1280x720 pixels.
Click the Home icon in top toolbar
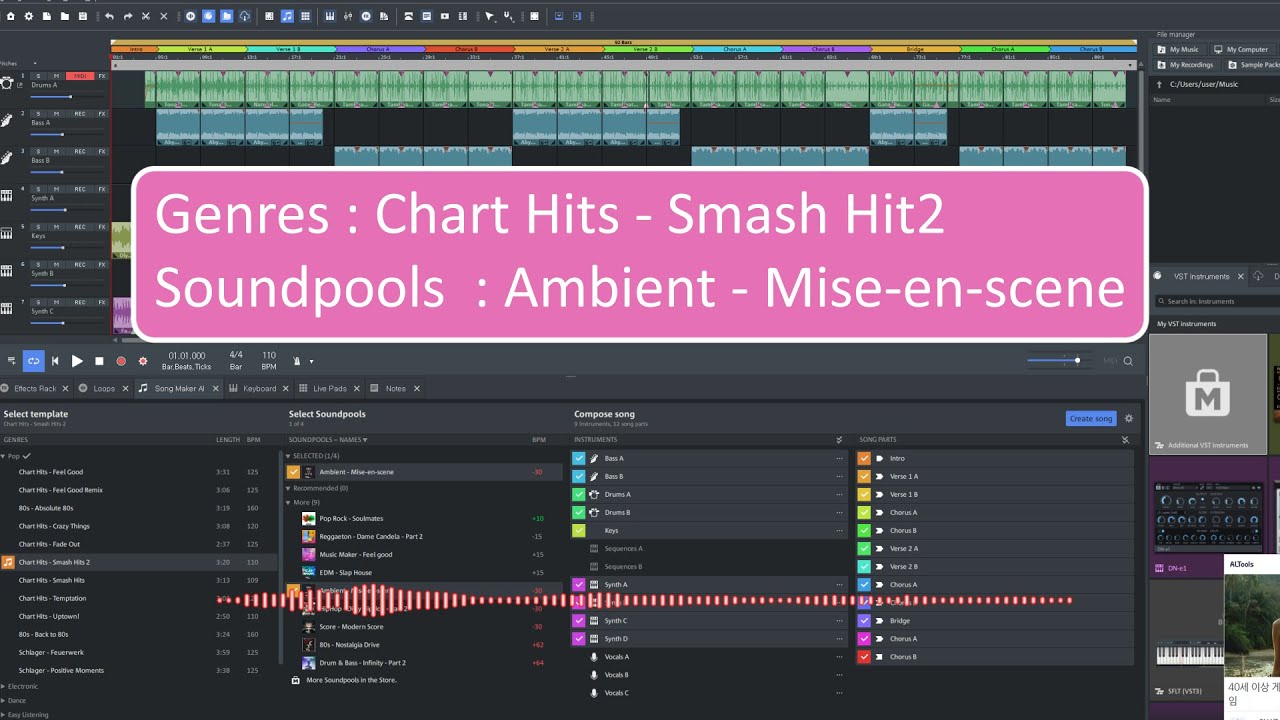(x=11, y=16)
